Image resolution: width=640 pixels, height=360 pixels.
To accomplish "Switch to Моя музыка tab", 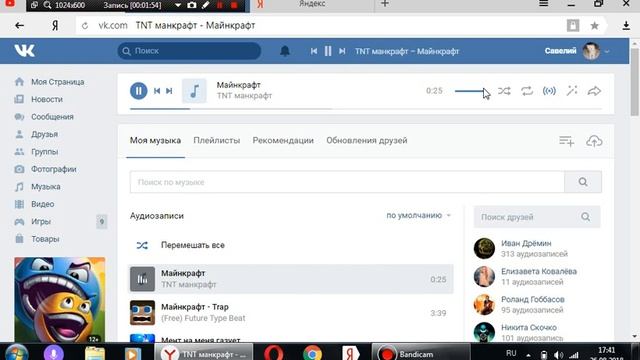I will pyautogui.click(x=155, y=140).
